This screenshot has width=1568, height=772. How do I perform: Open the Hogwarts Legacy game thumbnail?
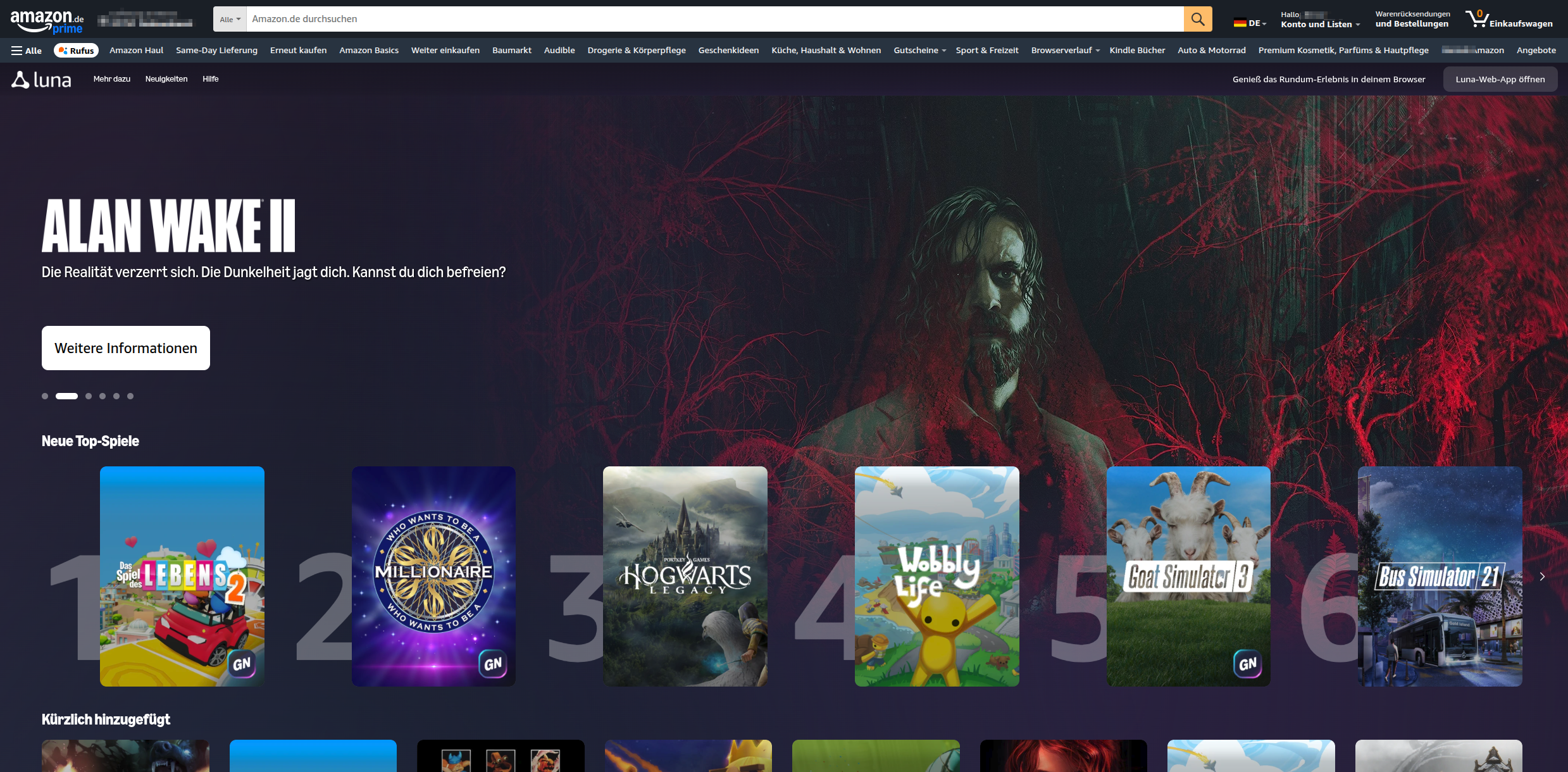(685, 576)
